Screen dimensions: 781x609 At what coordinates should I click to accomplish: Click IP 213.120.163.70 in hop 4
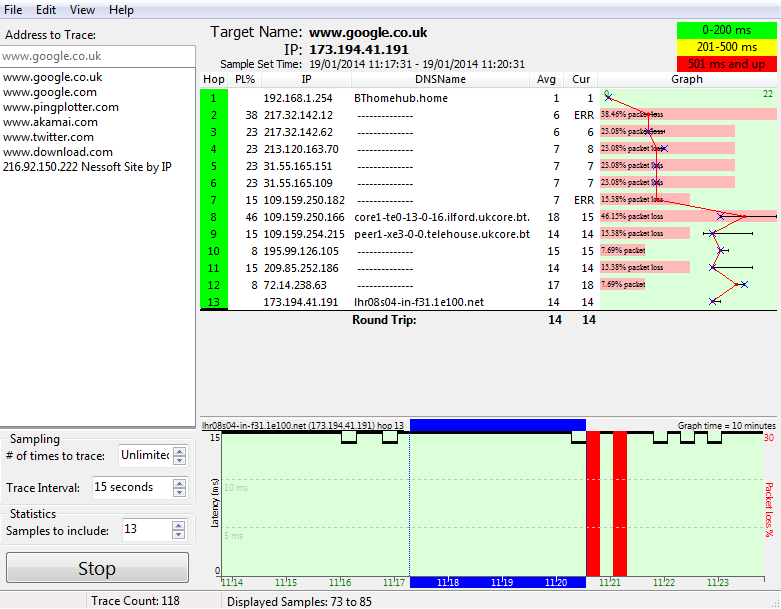301,149
